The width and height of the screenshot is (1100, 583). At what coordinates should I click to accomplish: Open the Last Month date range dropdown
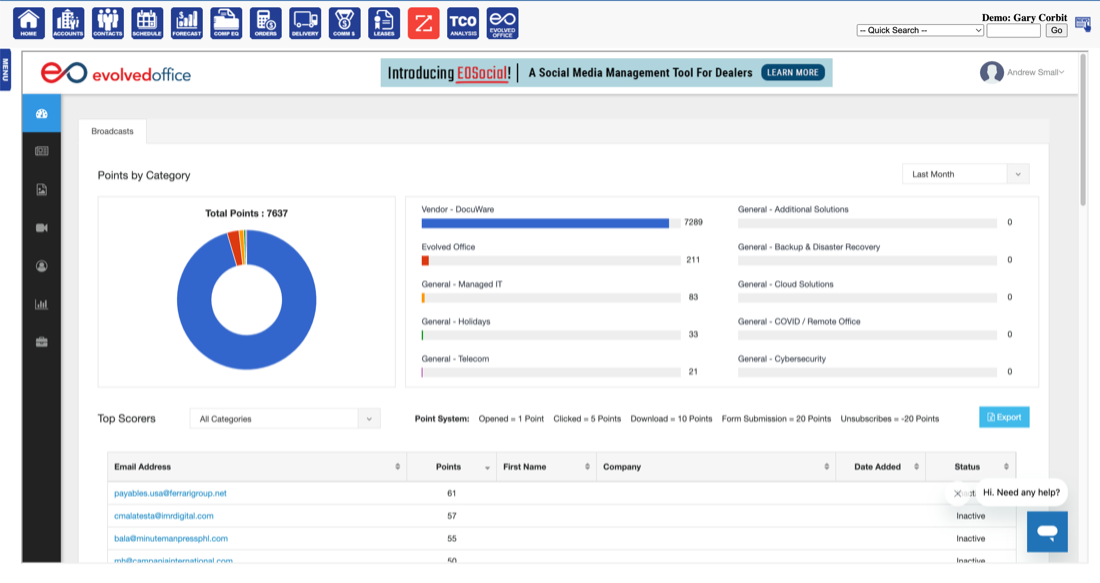[x=965, y=174]
